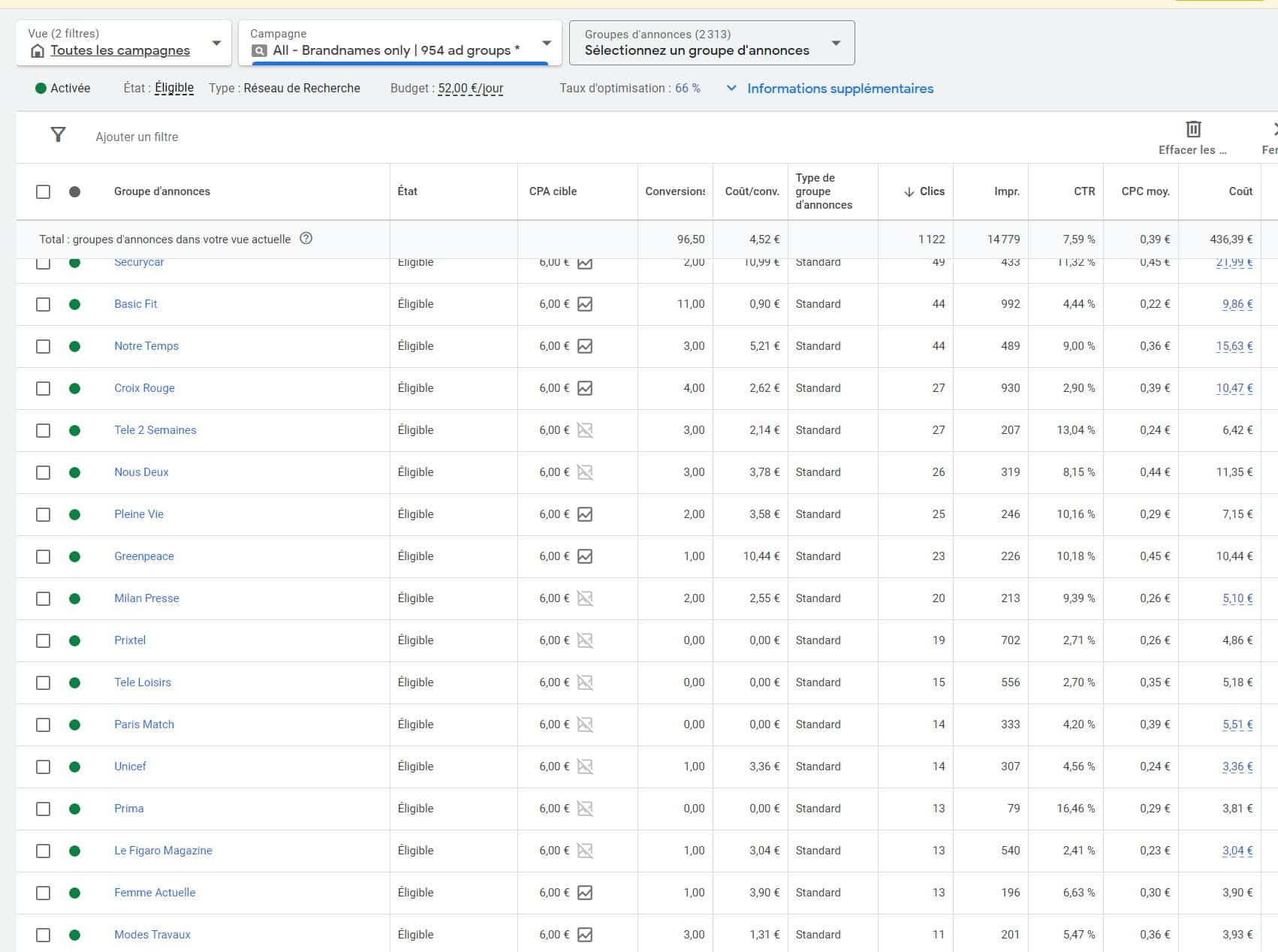Open the Groupes d'annonces selector dropdown
This screenshot has height=952, width=1278.
point(712,43)
